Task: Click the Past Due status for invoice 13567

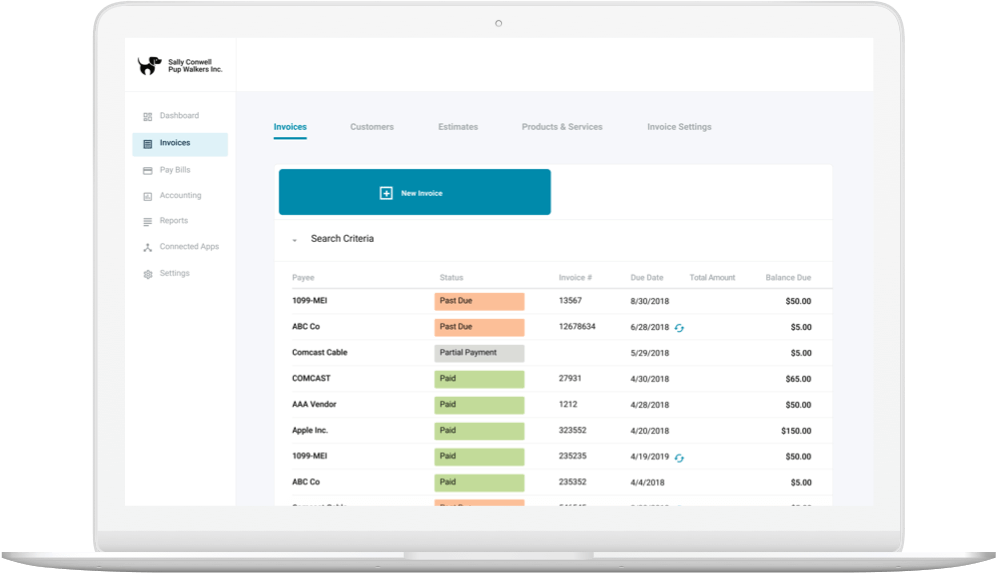Action: (479, 301)
